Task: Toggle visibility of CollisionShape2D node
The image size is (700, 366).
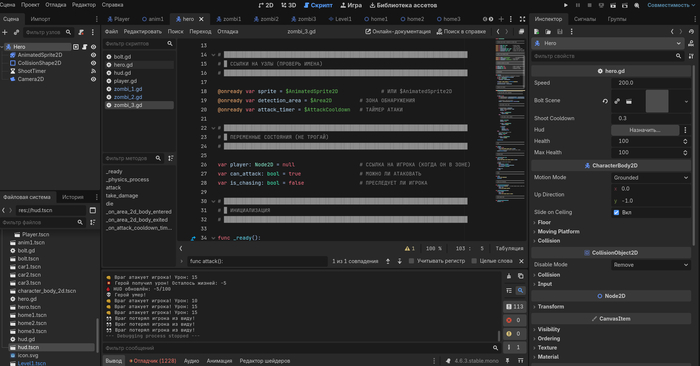Action: 93,63
